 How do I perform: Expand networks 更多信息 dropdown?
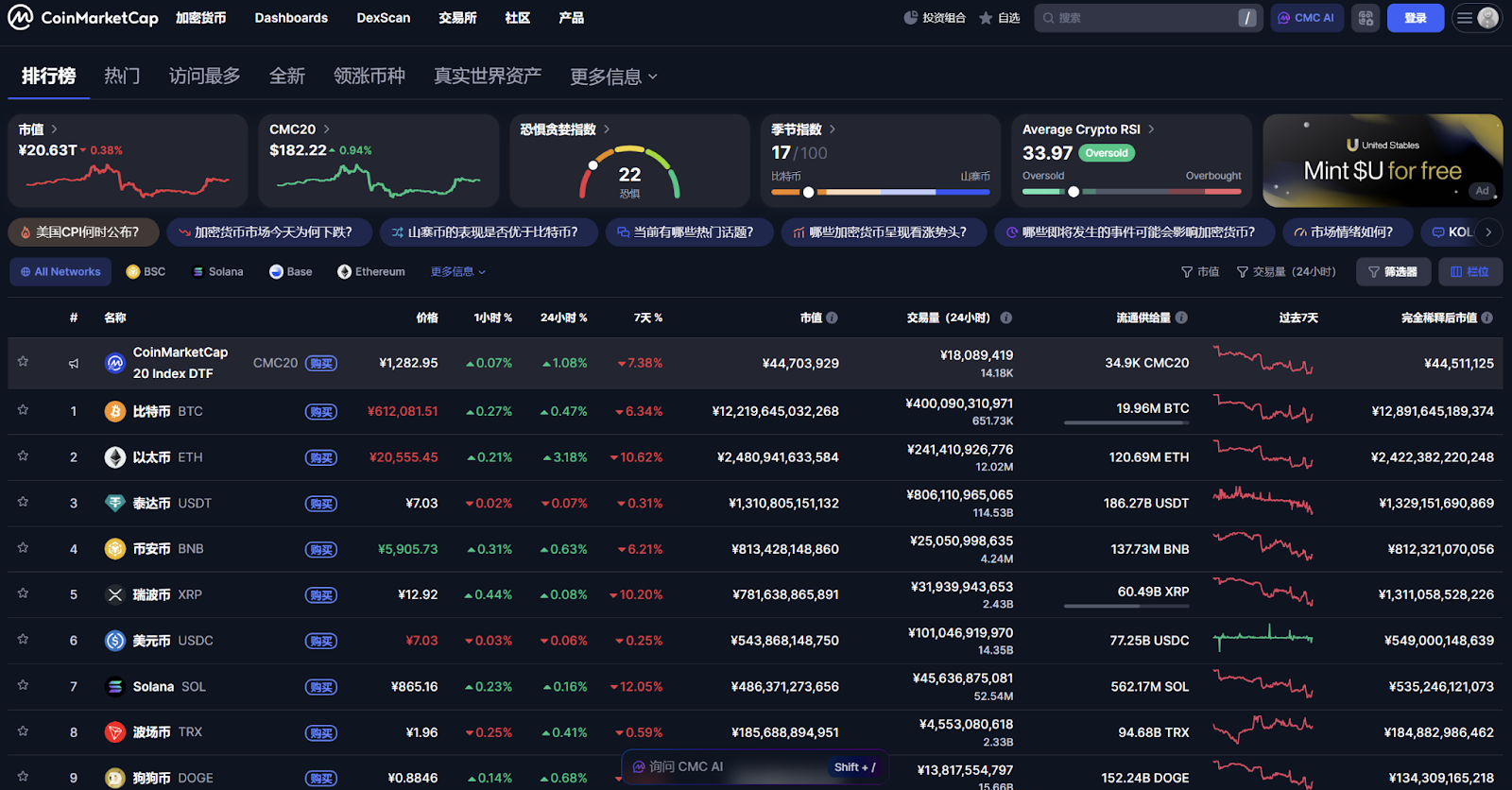point(458,272)
